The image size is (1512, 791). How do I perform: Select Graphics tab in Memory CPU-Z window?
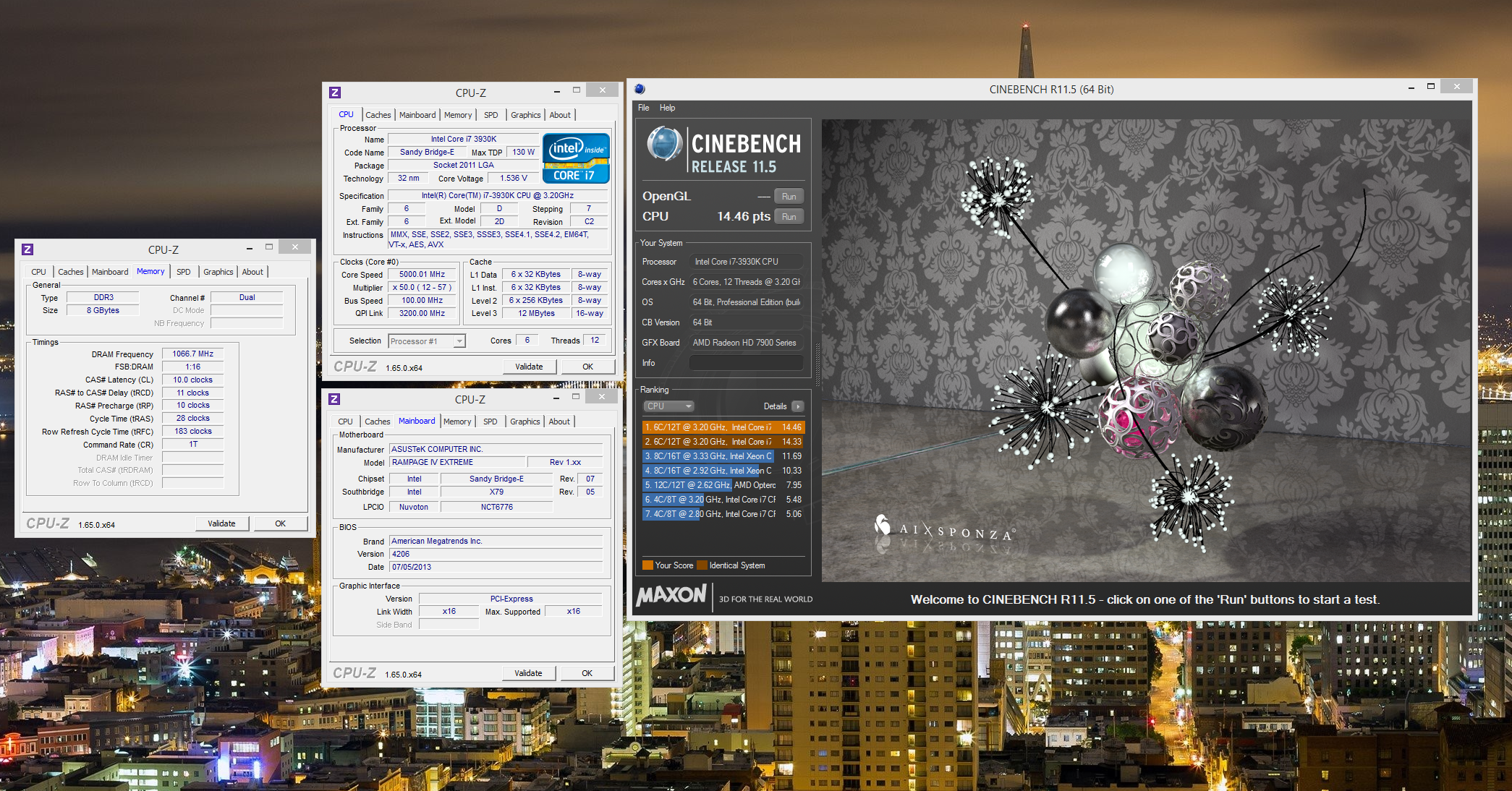218,272
